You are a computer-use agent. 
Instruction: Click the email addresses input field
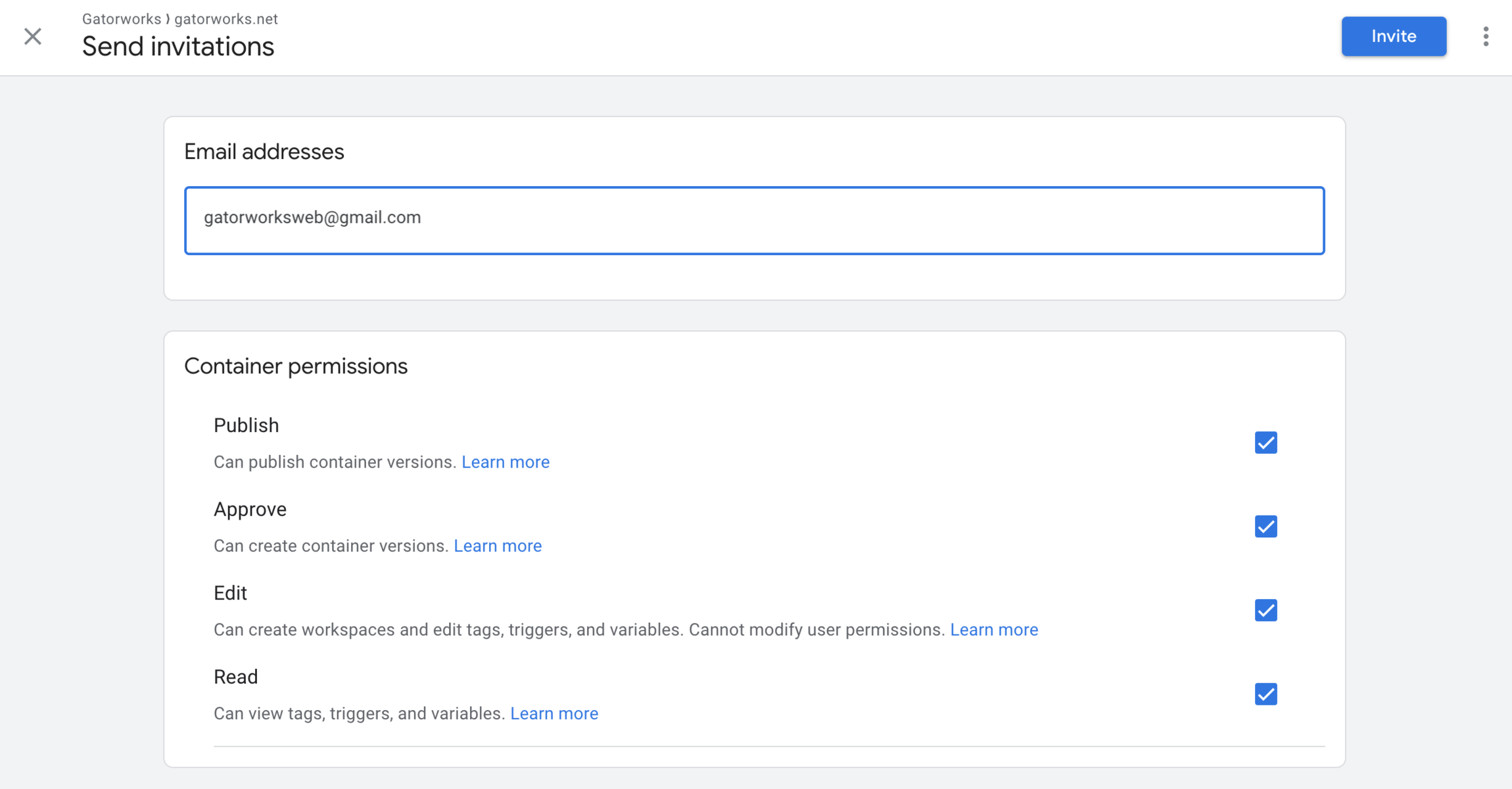tap(754, 220)
